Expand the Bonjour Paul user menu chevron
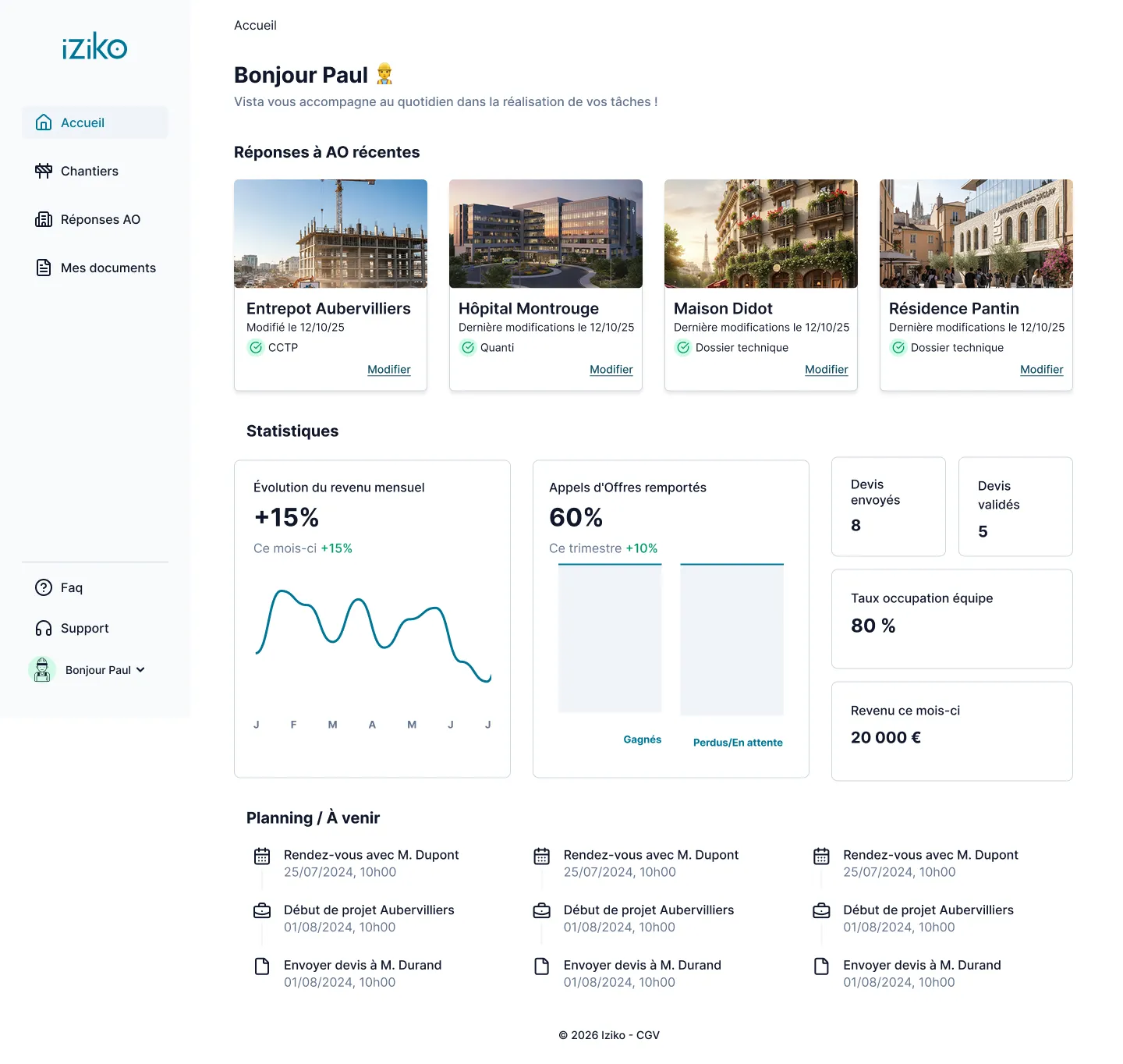The width and height of the screenshot is (1123, 1064). 140,669
